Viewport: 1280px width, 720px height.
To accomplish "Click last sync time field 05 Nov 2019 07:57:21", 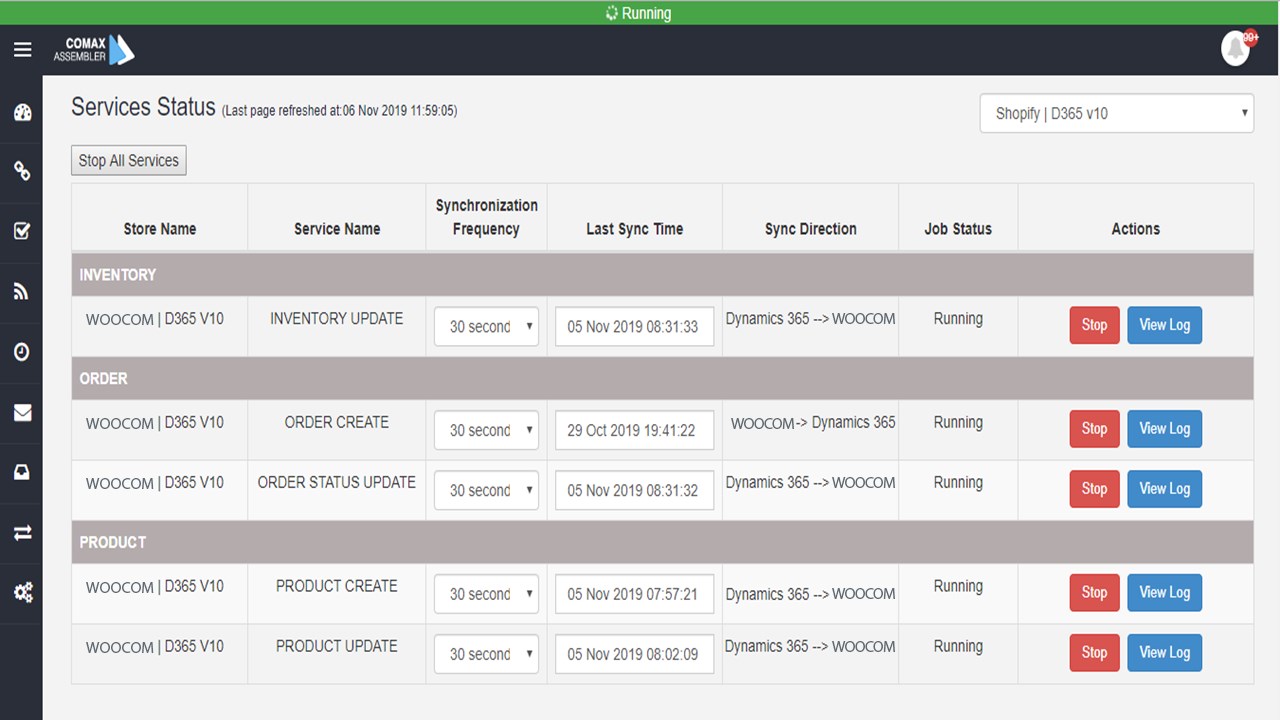I will click(634, 594).
